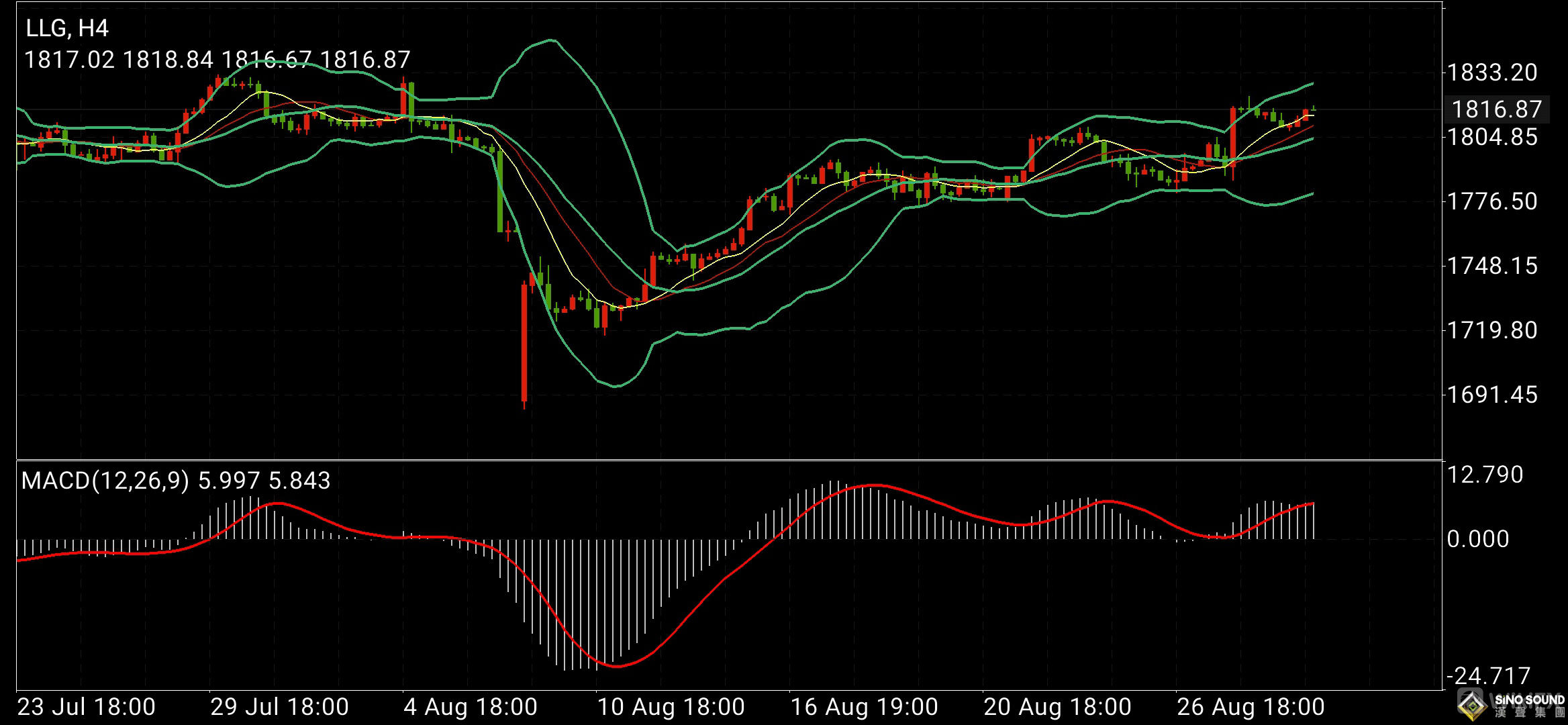
Task: Click the 10 Aug 18:00 time label
Action: [x=671, y=707]
